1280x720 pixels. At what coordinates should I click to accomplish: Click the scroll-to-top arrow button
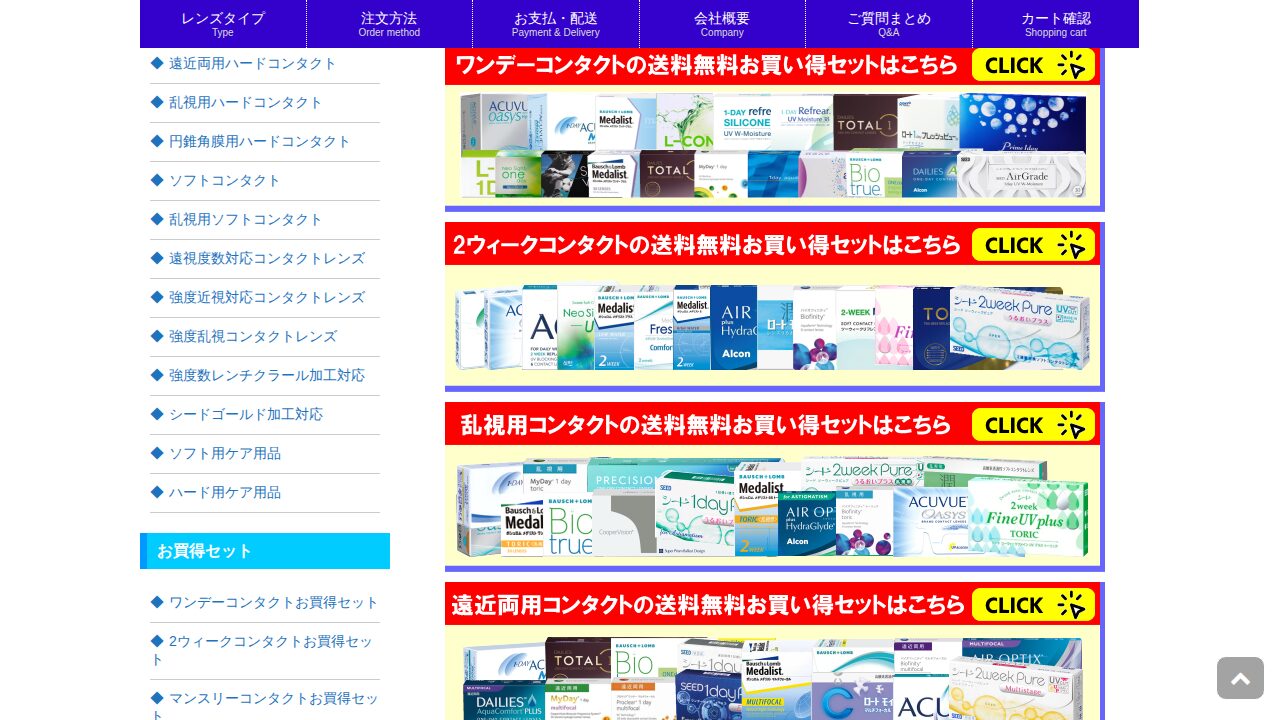point(1240,678)
